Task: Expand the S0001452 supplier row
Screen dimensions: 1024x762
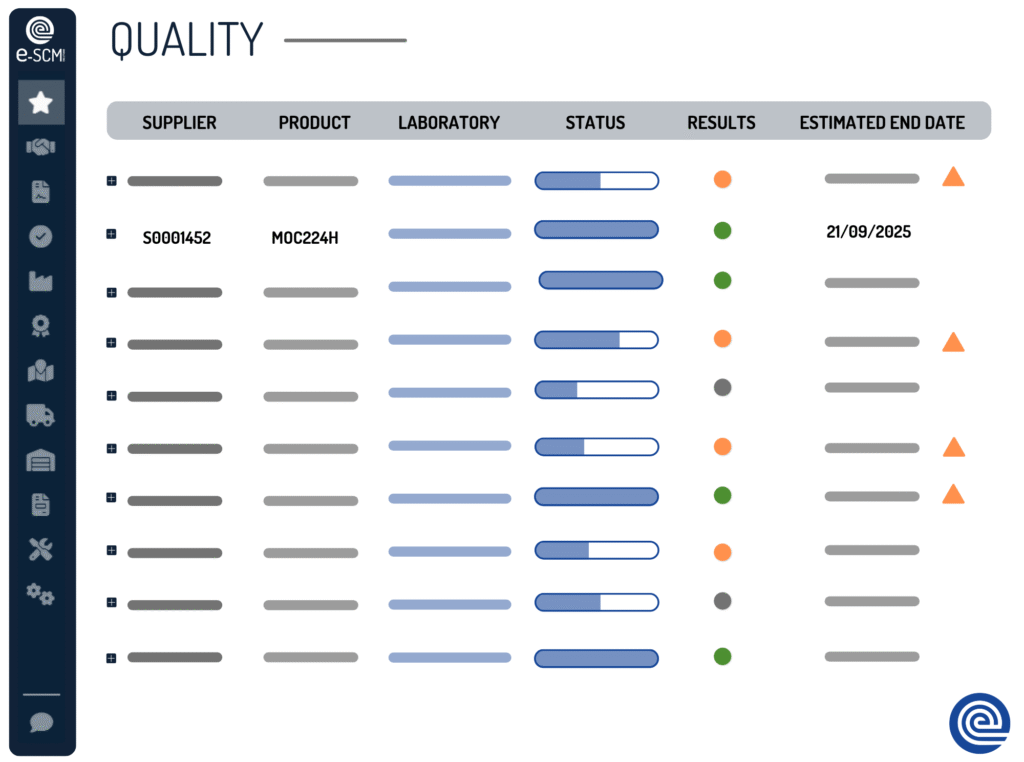Action: coord(111,234)
